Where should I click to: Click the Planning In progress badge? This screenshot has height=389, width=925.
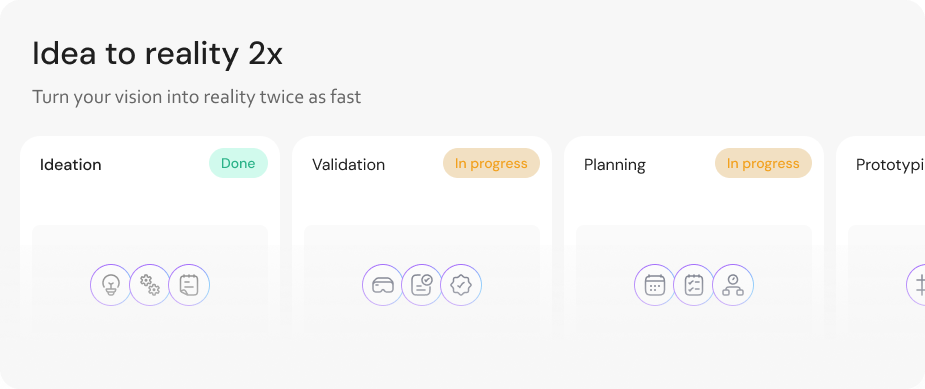[x=763, y=164]
